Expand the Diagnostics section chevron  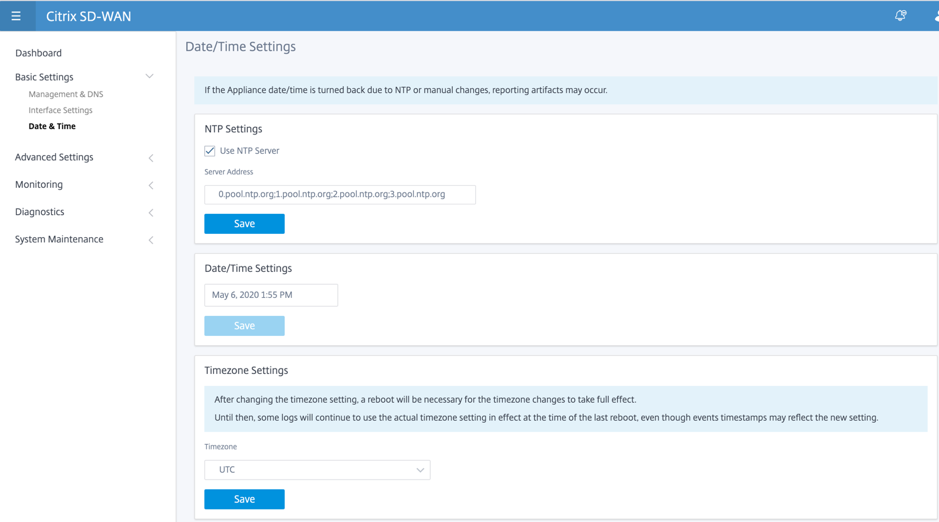151,213
